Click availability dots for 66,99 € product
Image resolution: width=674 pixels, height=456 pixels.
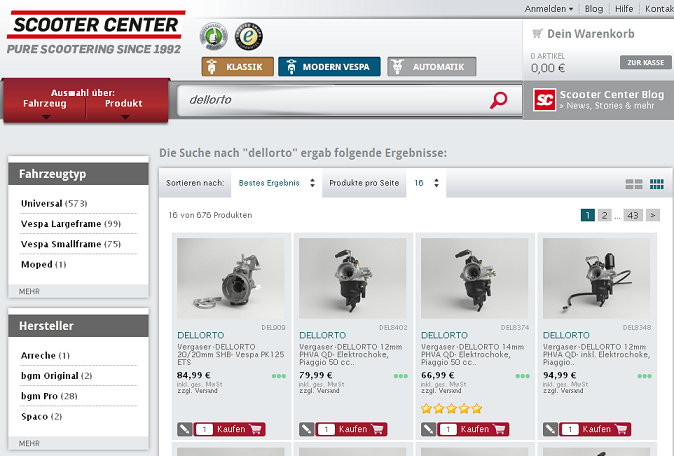coord(522,376)
